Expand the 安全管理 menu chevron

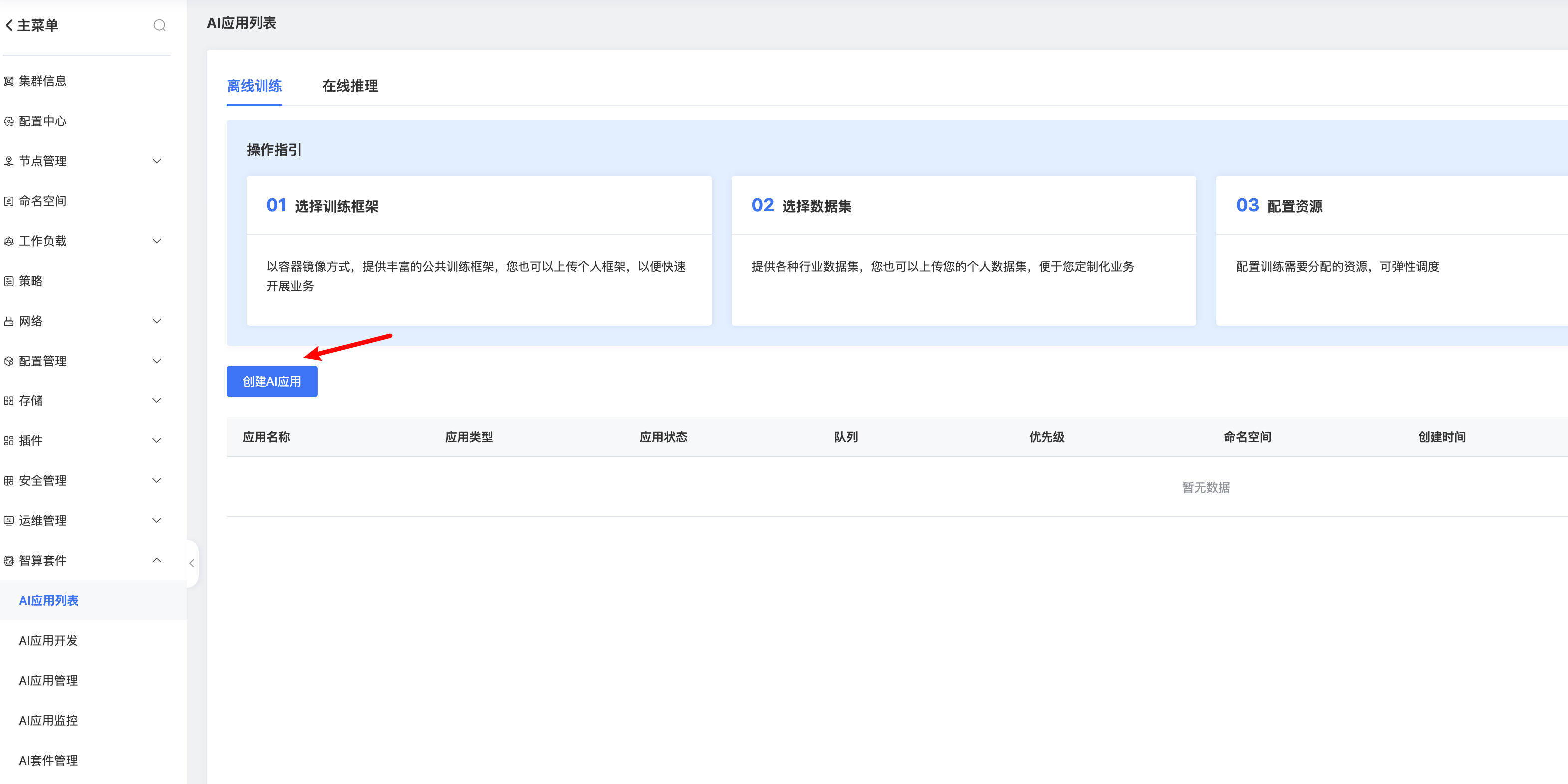click(x=156, y=480)
